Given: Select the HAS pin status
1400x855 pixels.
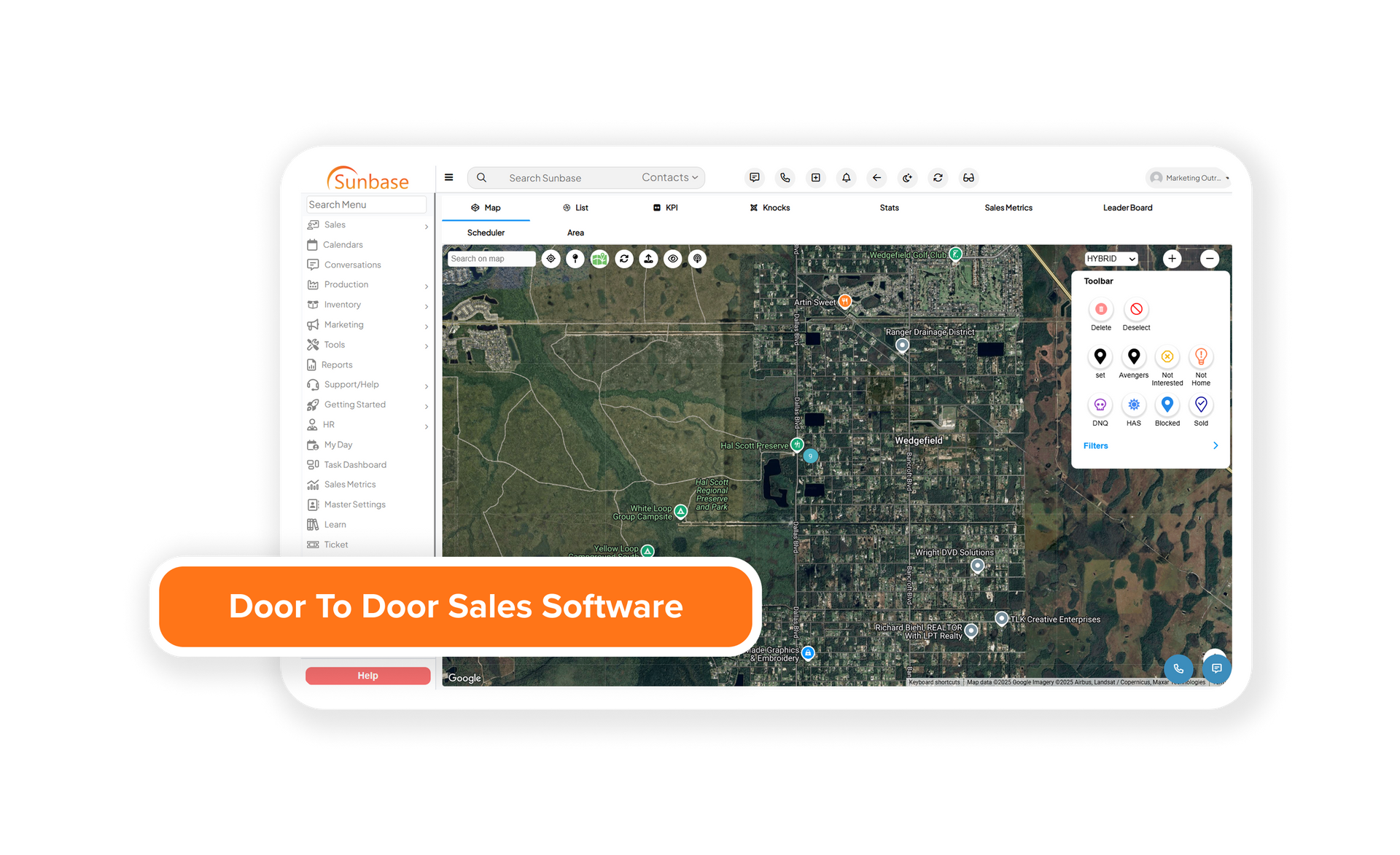Looking at the screenshot, I should click(1134, 405).
